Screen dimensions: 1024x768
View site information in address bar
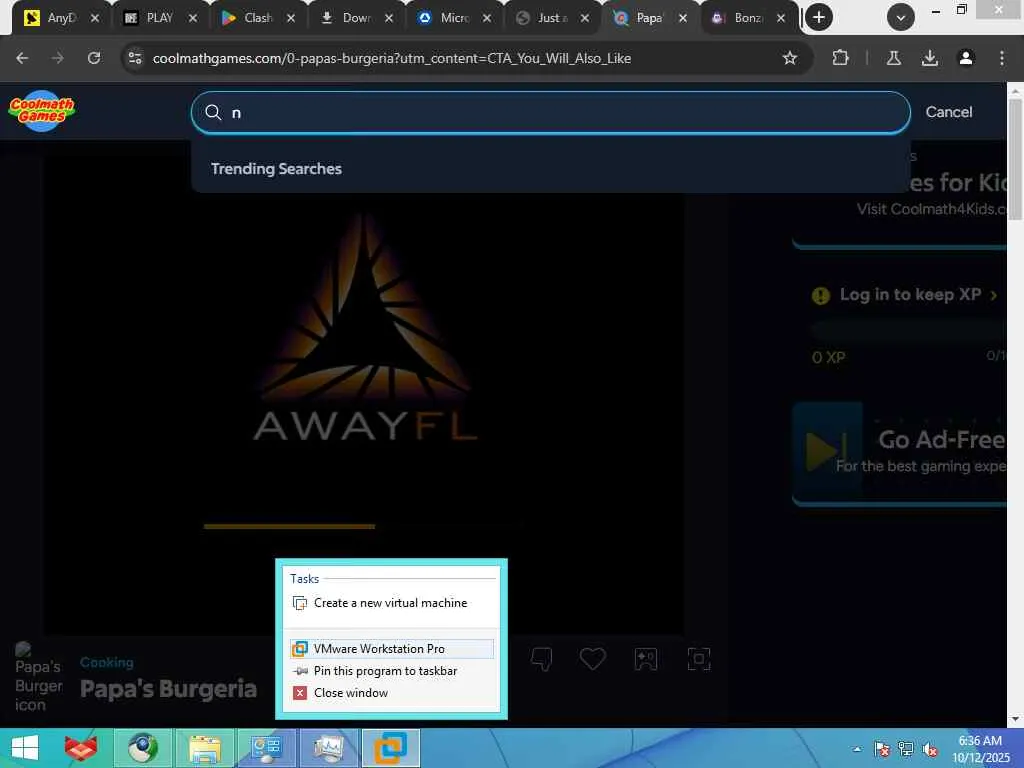point(135,58)
